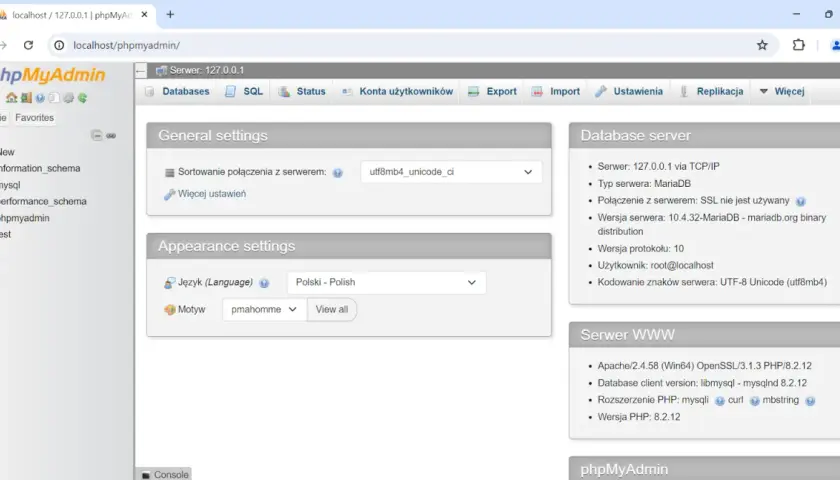Expand the Więcej dropdown menu
The height and width of the screenshot is (480, 840).
[782, 92]
